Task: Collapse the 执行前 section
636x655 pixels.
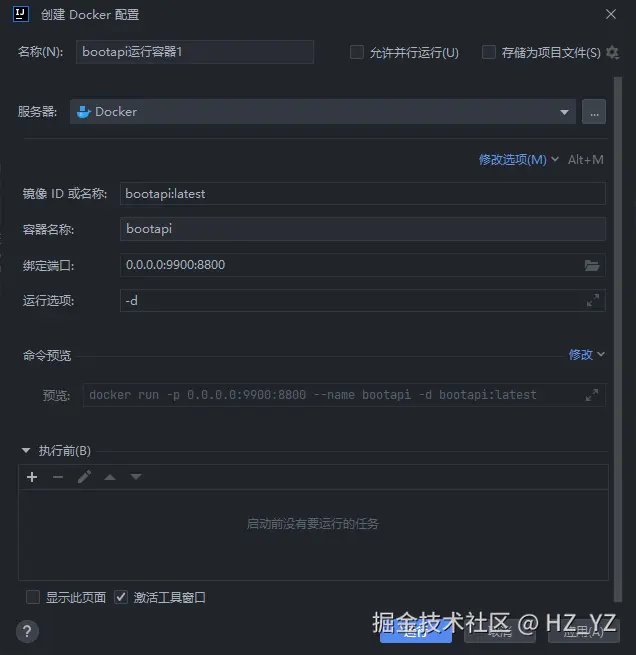Action: point(26,451)
